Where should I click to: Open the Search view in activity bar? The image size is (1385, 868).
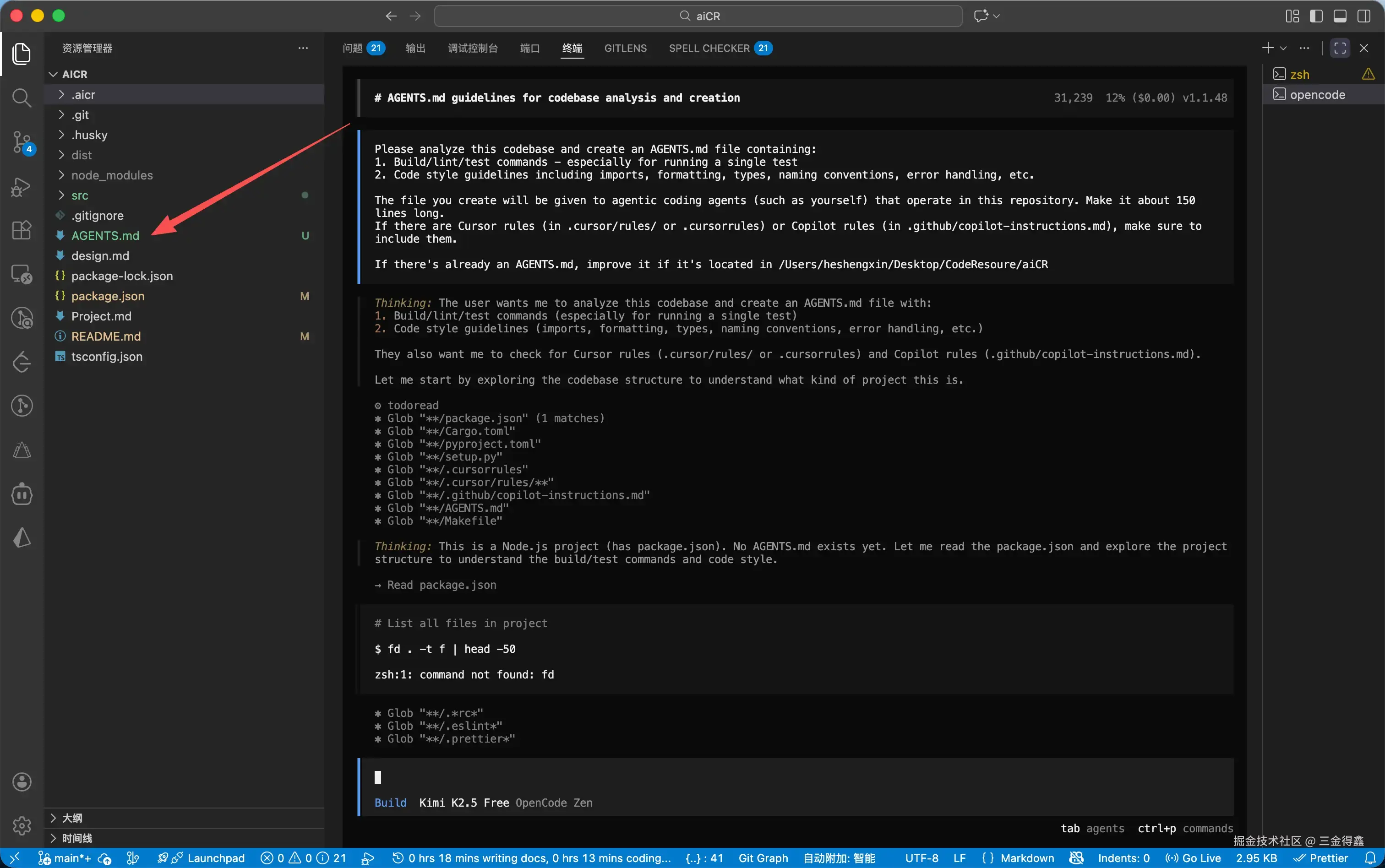click(21, 98)
